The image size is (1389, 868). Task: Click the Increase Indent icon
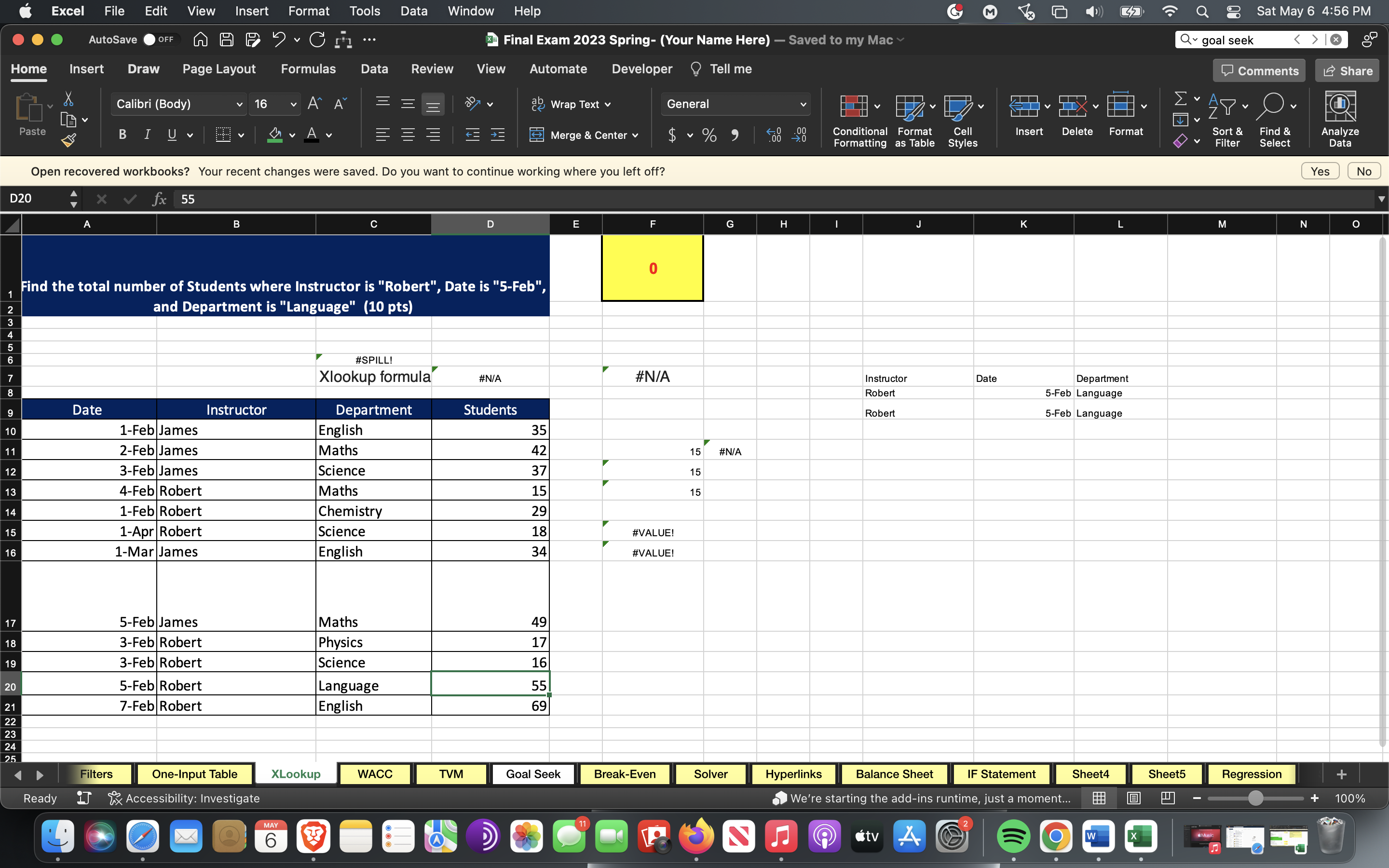coord(498,135)
